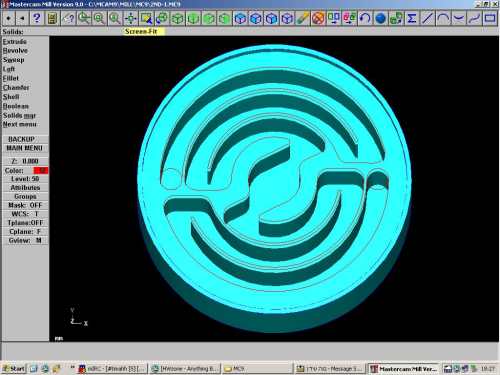Open the MC9 folder taskbar button
The width and height of the screenshot is (500, 375).
(x=257, y=368)
